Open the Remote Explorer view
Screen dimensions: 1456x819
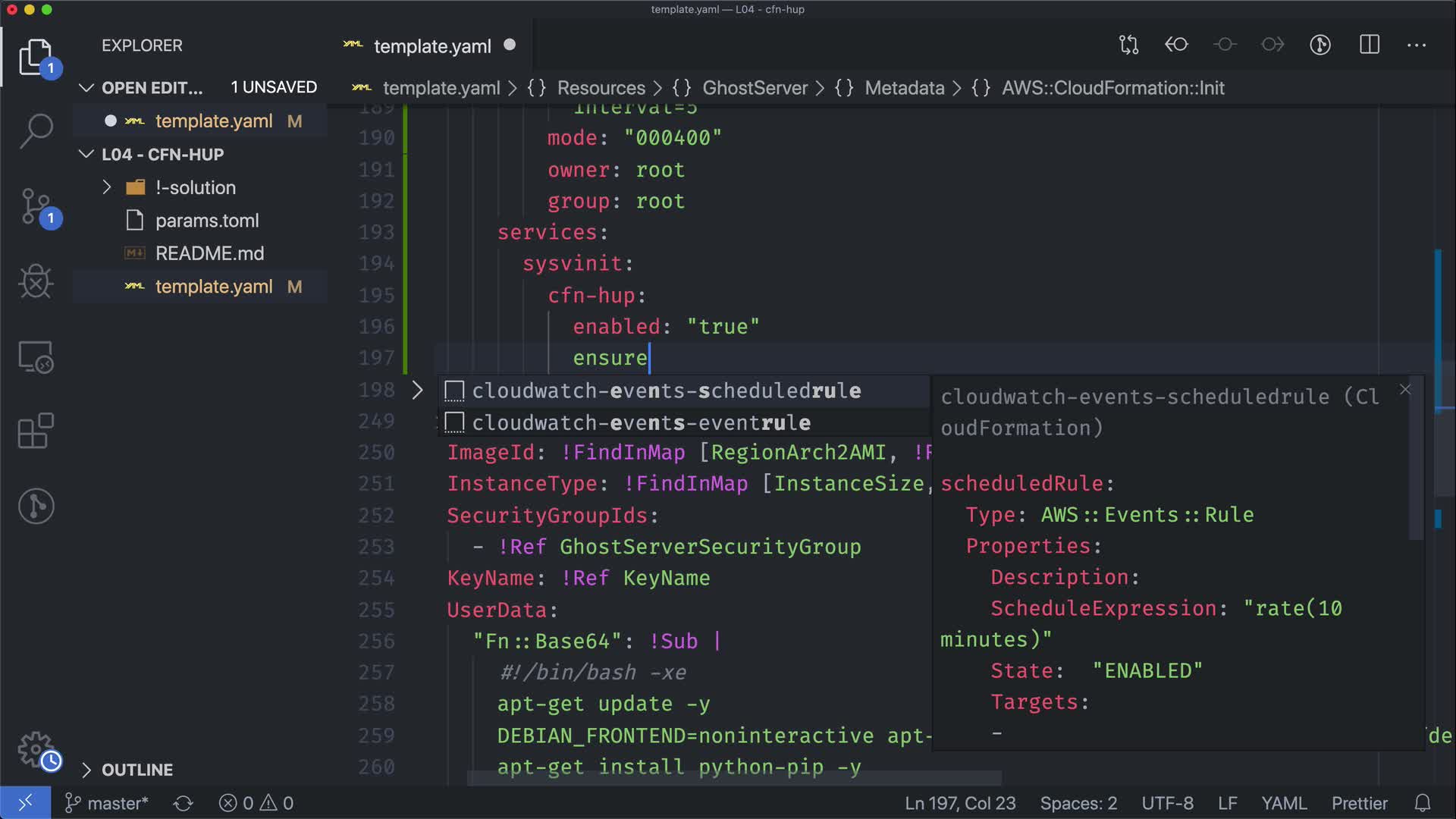[36, 356]
